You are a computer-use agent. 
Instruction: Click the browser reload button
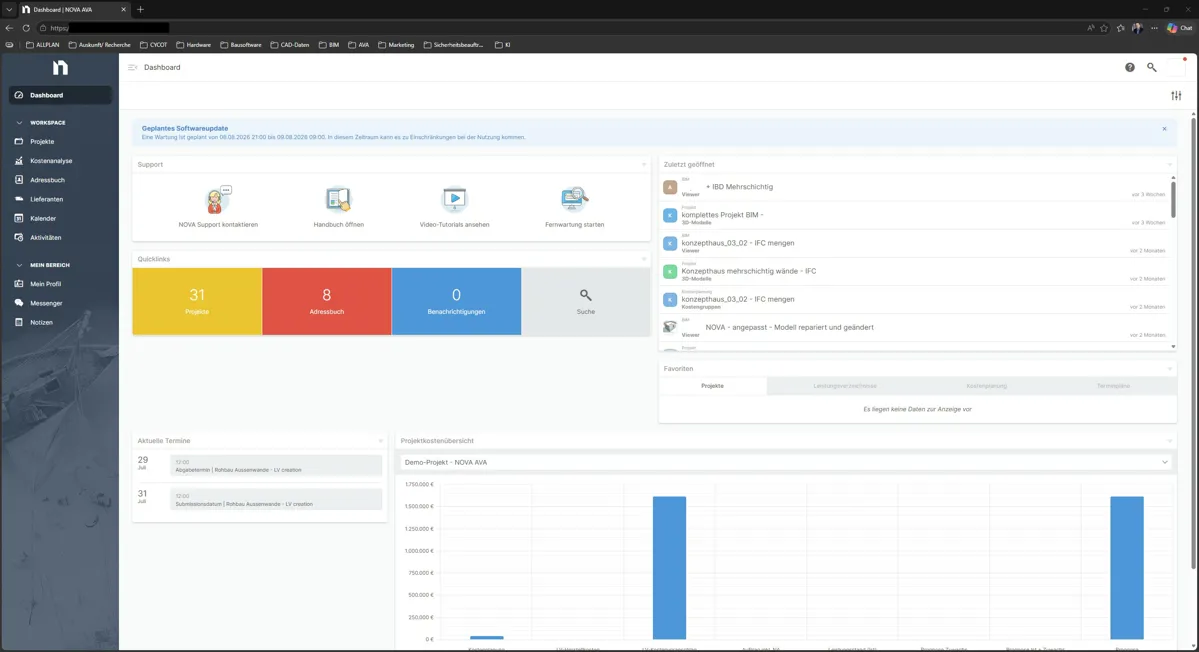pos(26,28)
